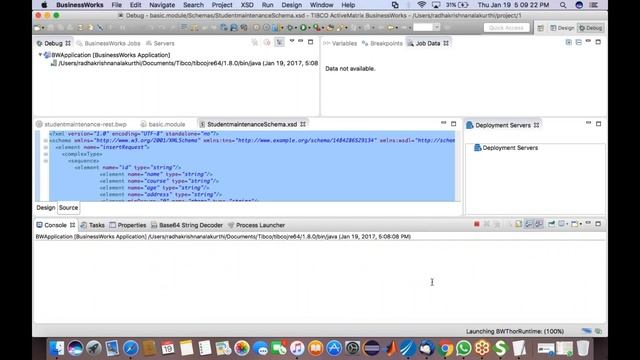Screen dimensions: 640x360
Task: Open the Servers tab
Action: pos(160,43)
